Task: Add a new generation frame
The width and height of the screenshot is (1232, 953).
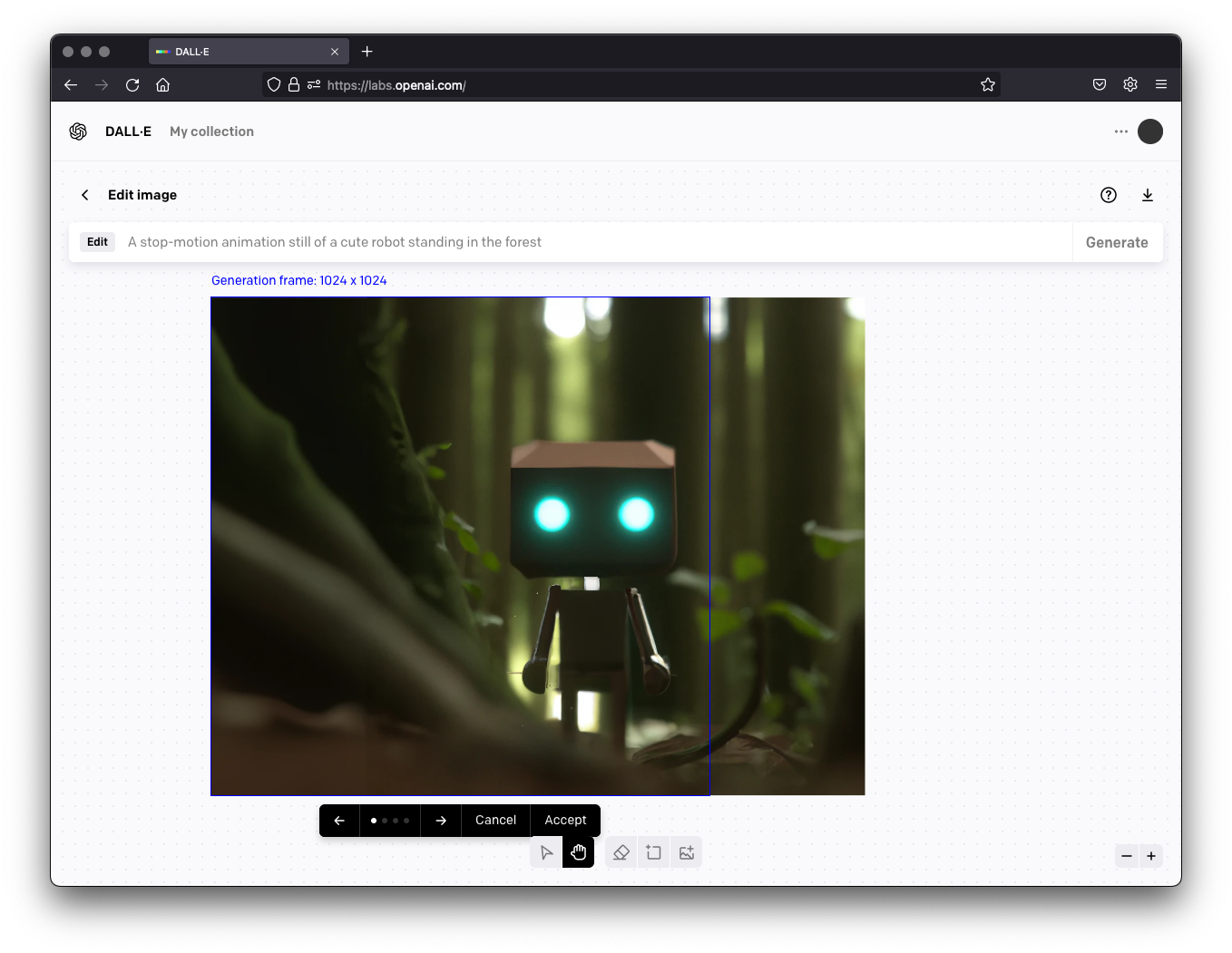Action: (654, 852)
